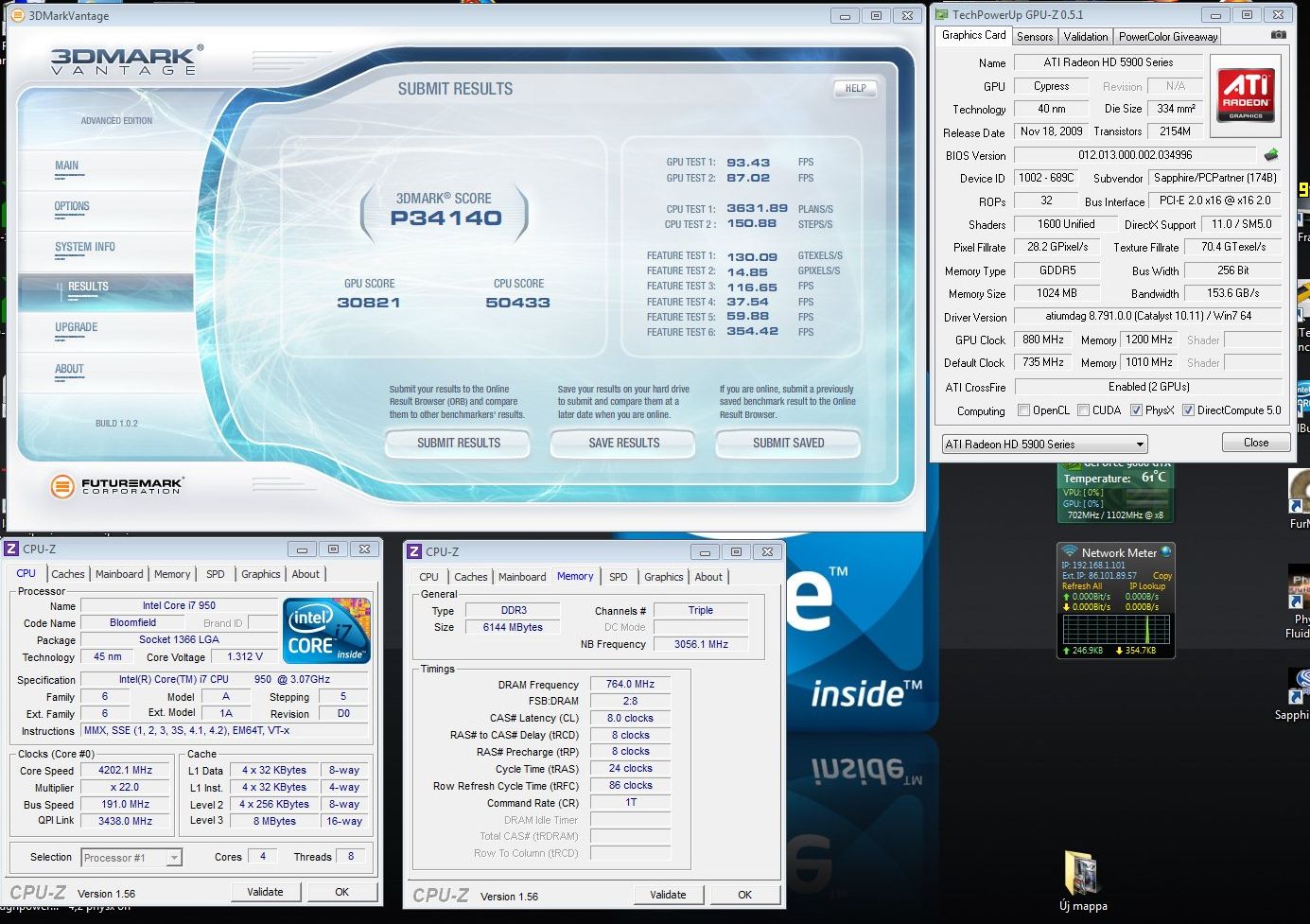Open the GPU selection dropdown in GPU-Z
Image resolution: width=1310 pixels, height=924 pixels.
click(1044, 444)
